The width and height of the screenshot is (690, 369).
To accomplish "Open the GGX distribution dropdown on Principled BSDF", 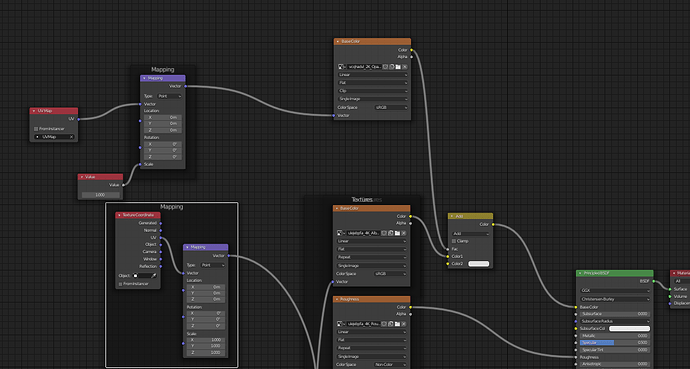I will (x=615, y=291).
